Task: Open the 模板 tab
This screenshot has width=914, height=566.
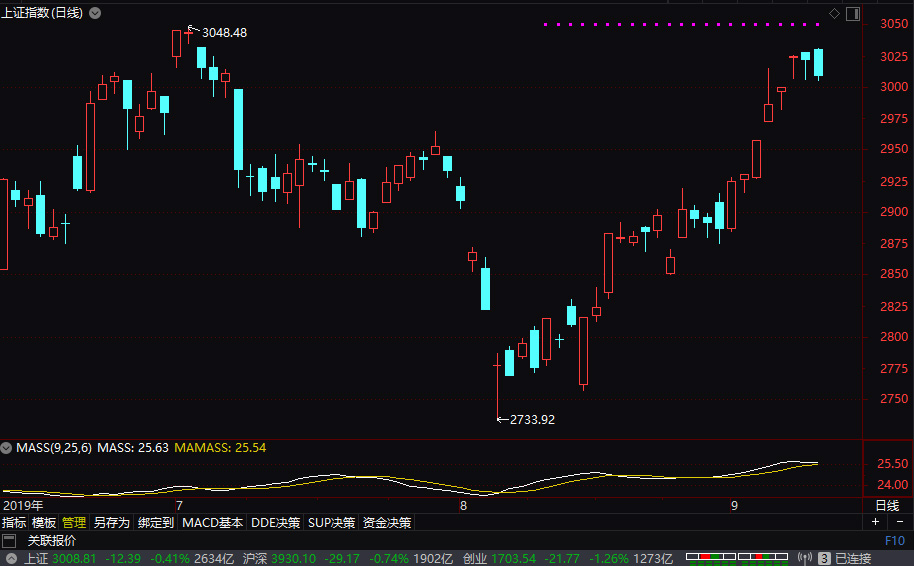Action: [44, 522]
